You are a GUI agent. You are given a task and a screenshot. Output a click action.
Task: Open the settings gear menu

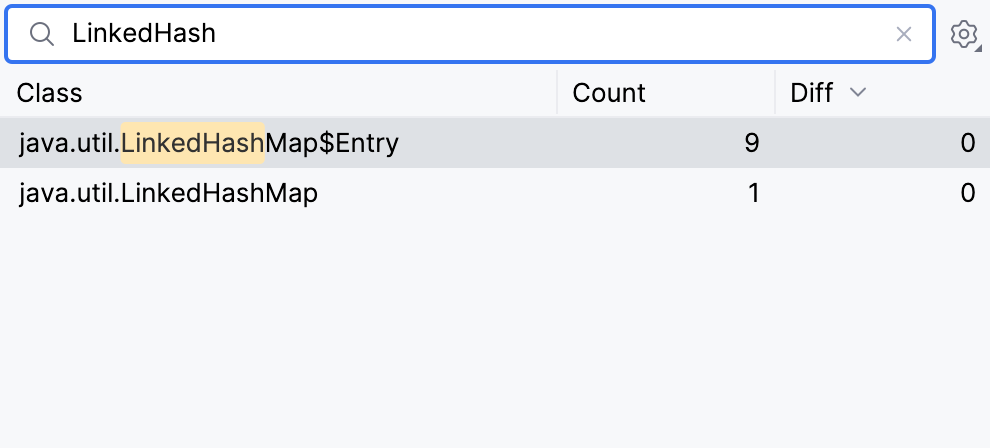coord(963,35)
